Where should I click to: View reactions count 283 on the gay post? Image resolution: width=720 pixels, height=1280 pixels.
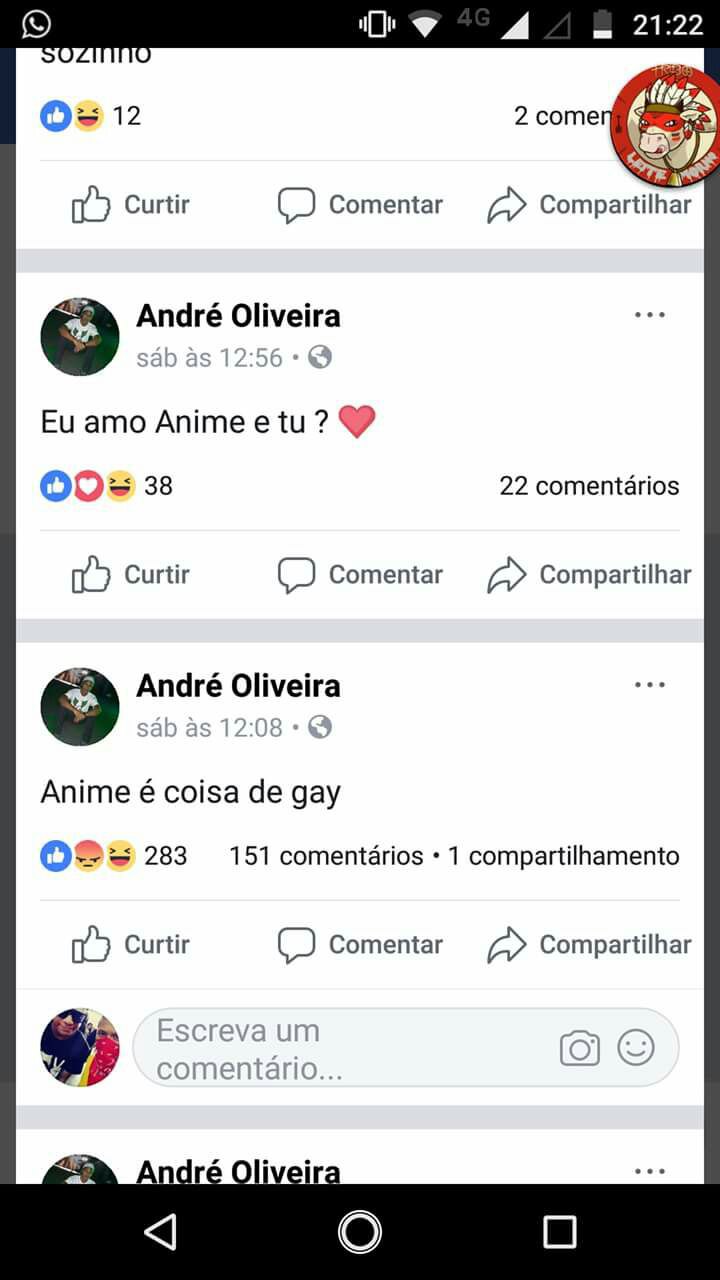point(113,856)
